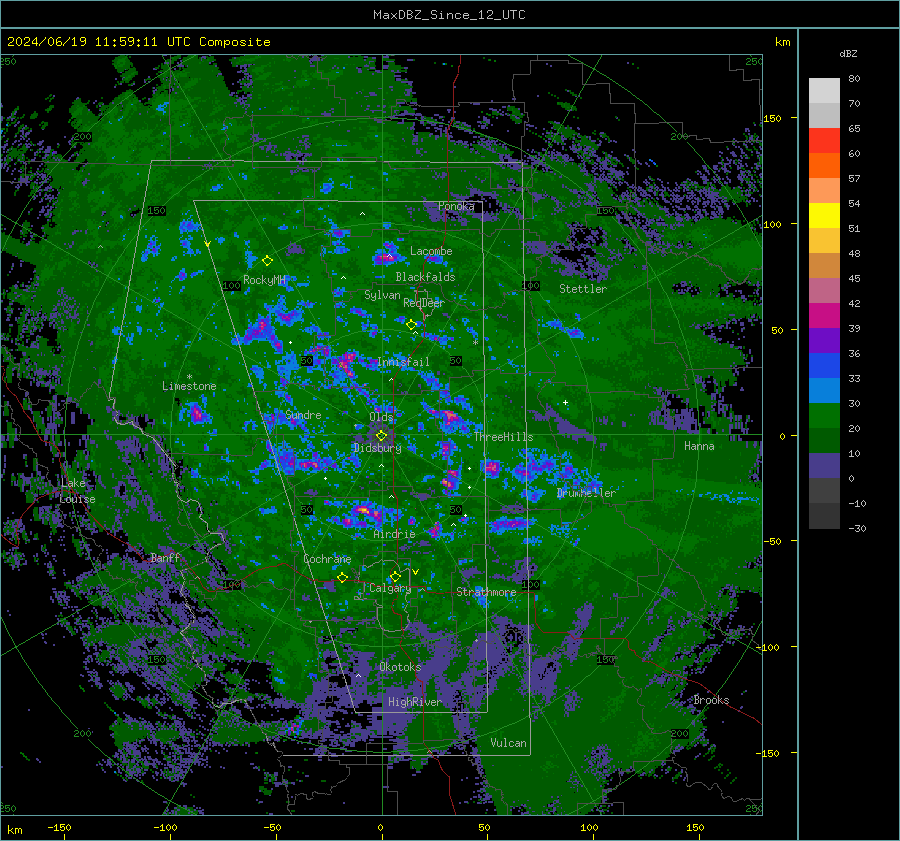Screen dimensions: 900x841
Task: Click the dBZ legend heading
Action: click(848, 54)
